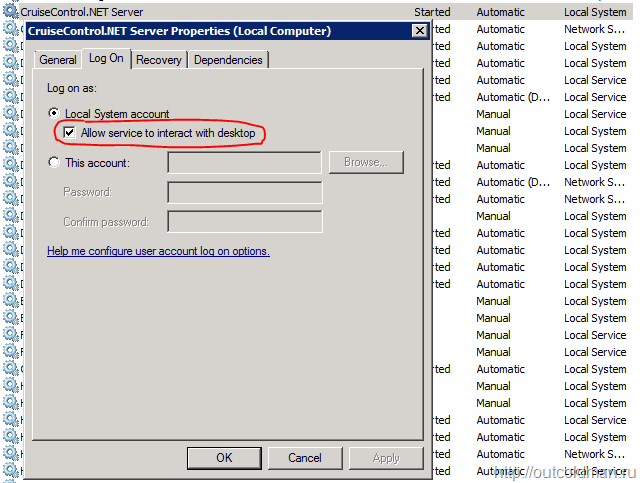Viewport: 644px width, 483px height.
Task: Select the Log On tab
Action: [106, 59]
